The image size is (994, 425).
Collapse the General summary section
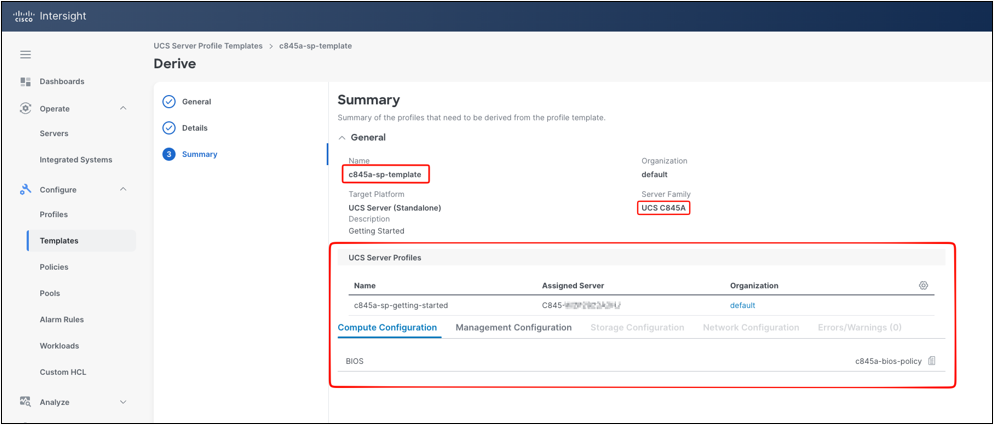[x=342, y=138]
